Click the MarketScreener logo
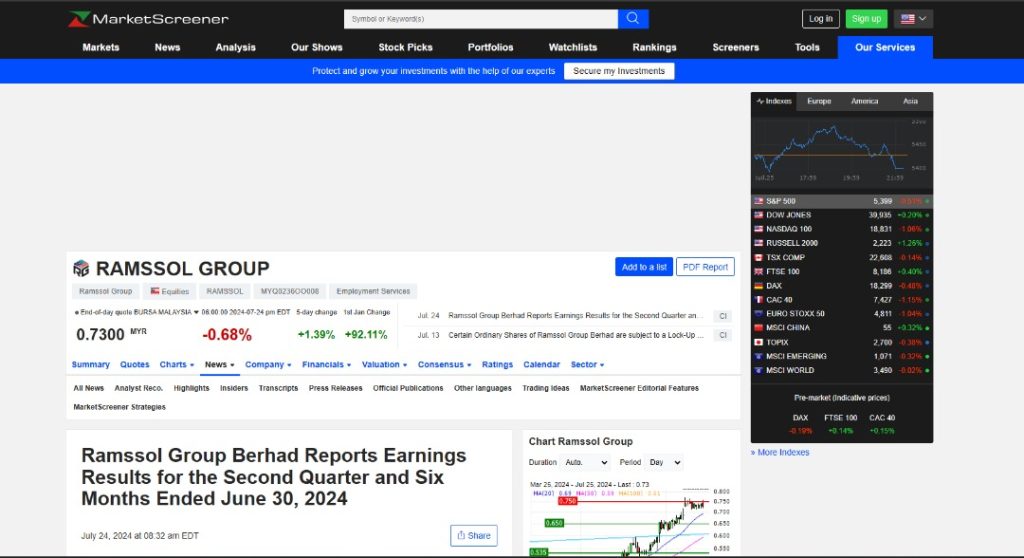 [148, 19]
